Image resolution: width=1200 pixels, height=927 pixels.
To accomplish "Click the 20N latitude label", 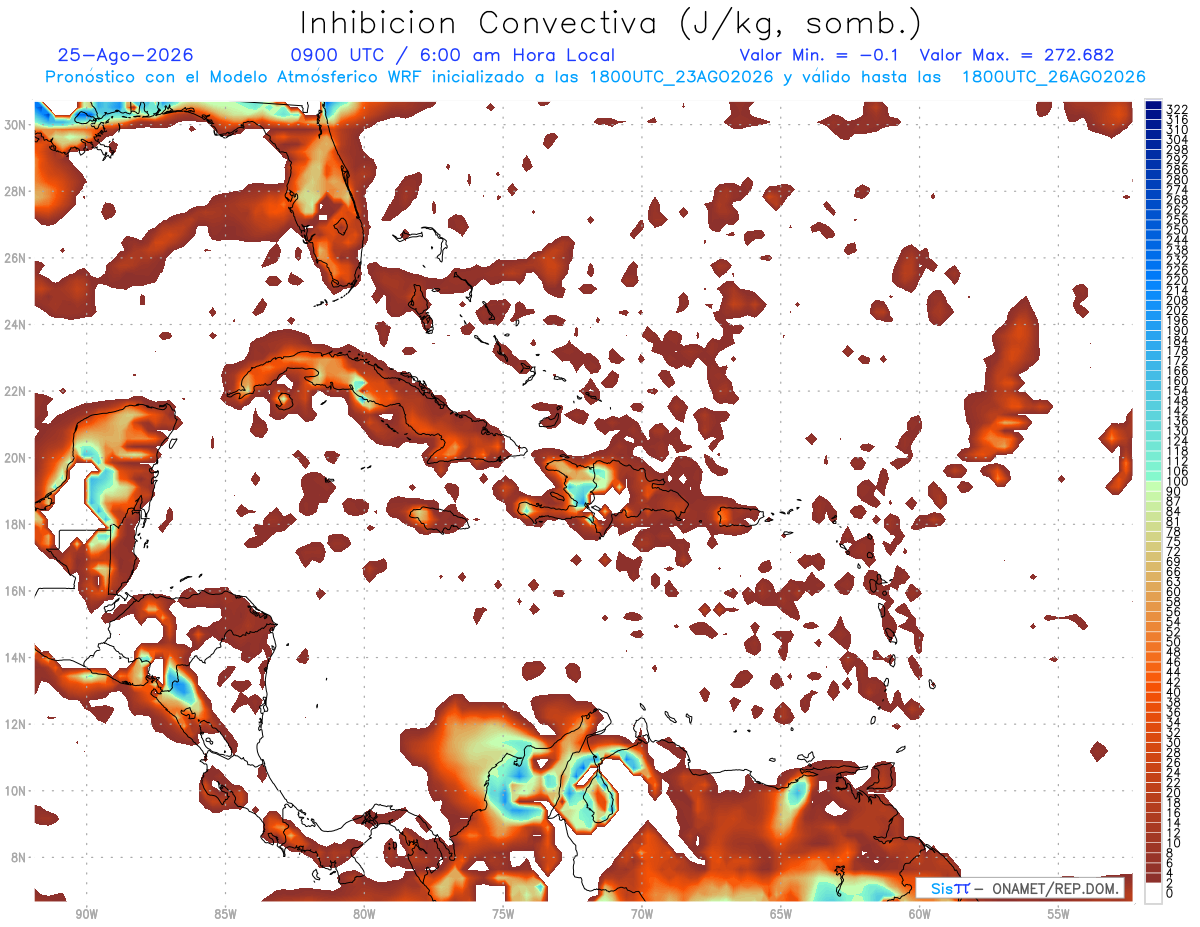I will click(15, 458).
